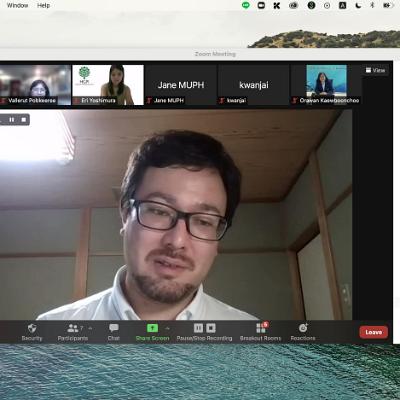
Task: Click the circled play menu bar icon
Action: tap(327, 5)
